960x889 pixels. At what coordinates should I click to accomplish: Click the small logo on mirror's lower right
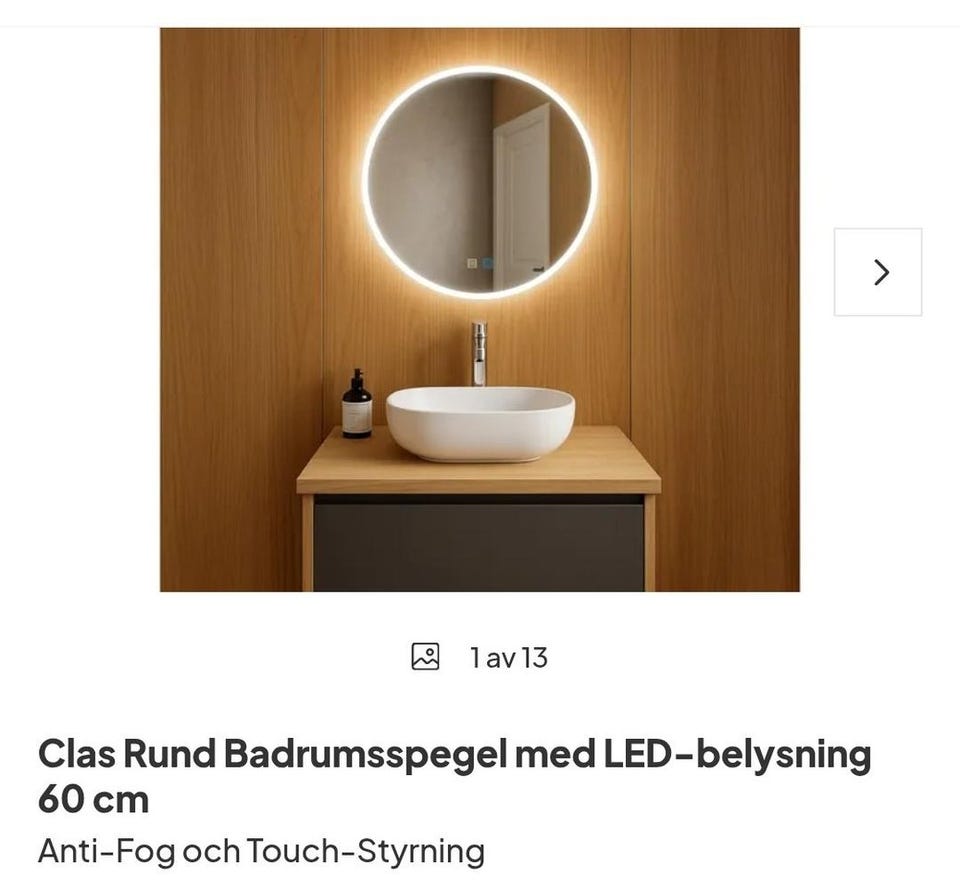[x=538, y=268]
